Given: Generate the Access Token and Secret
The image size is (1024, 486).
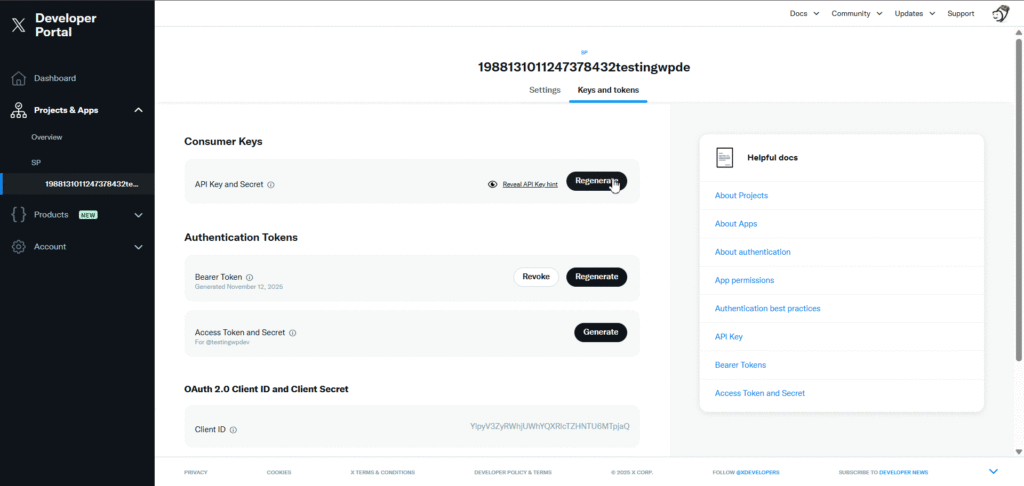Looking at the screenshot, I should click(x=600, y=332).
